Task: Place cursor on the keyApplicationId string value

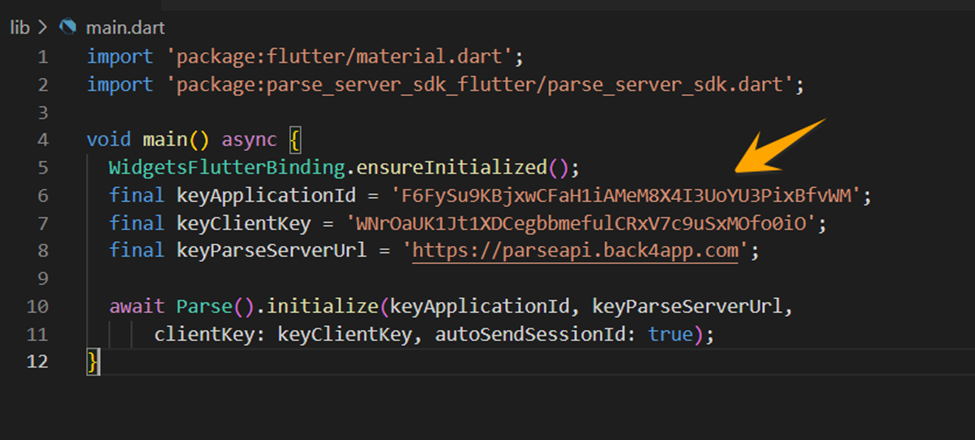Action: tap(627, 196)
